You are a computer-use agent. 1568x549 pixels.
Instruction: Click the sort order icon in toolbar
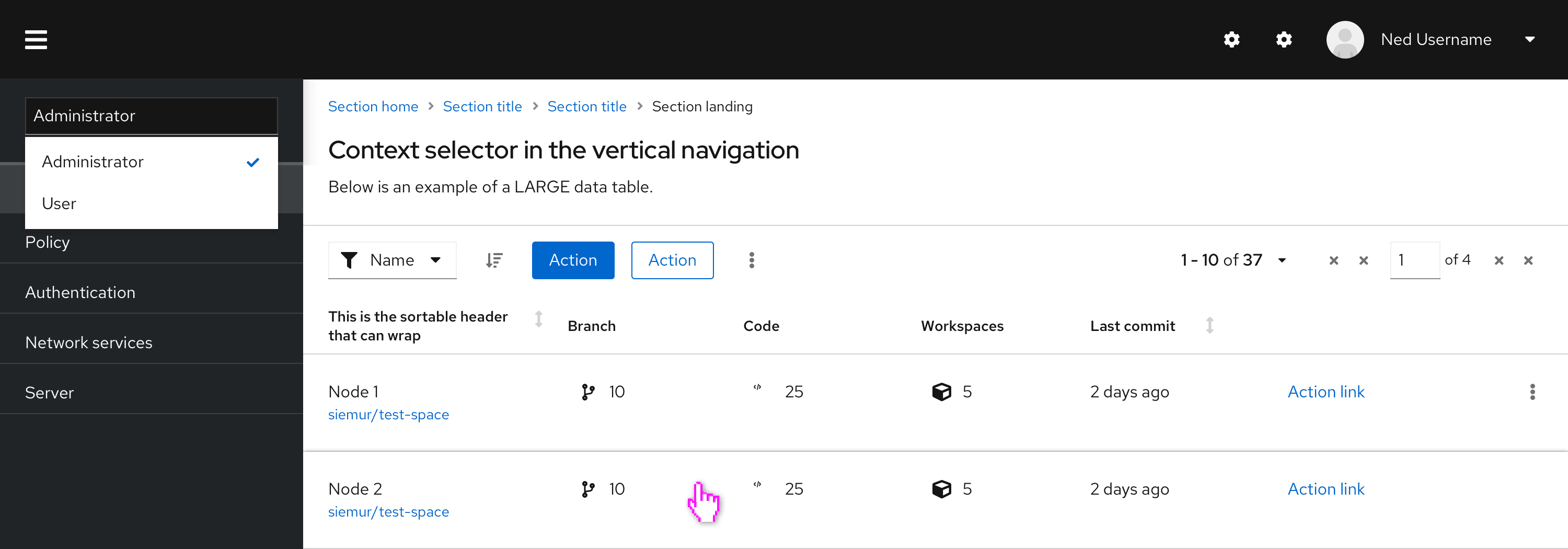click(493, 260)
